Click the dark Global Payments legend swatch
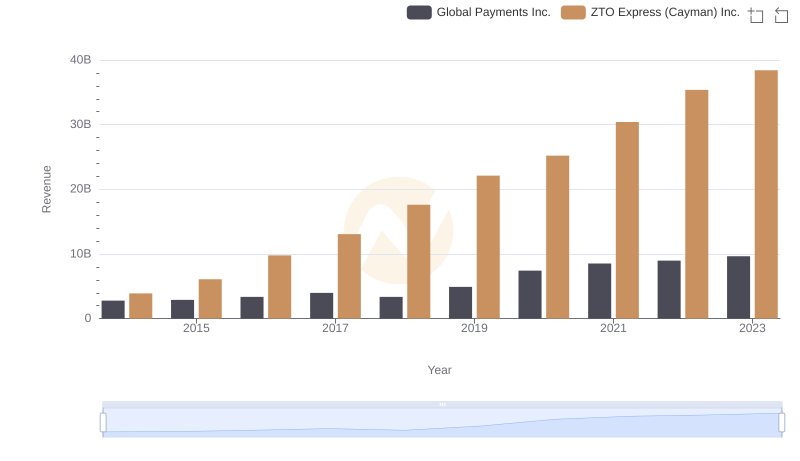This screenshot has width=800, height=461. click(419, 12)
